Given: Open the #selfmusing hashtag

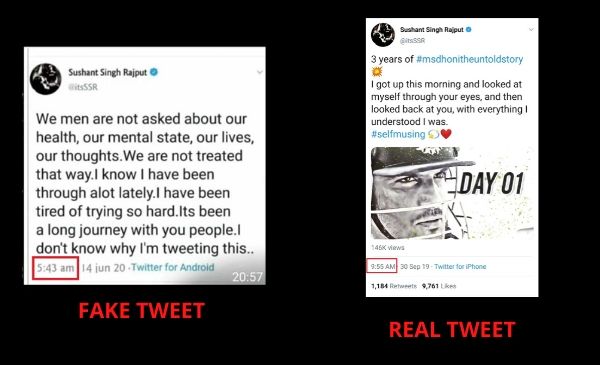Looking at the screenshot, I should (398, 134).
